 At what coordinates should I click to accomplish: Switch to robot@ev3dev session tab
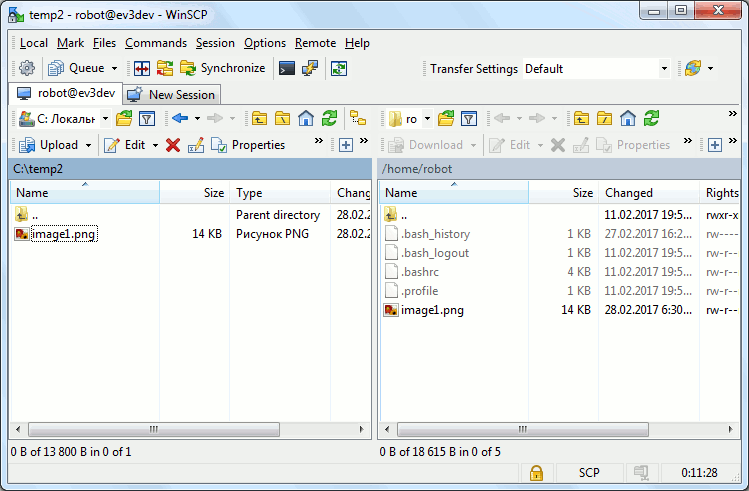[x=66, y=93]
